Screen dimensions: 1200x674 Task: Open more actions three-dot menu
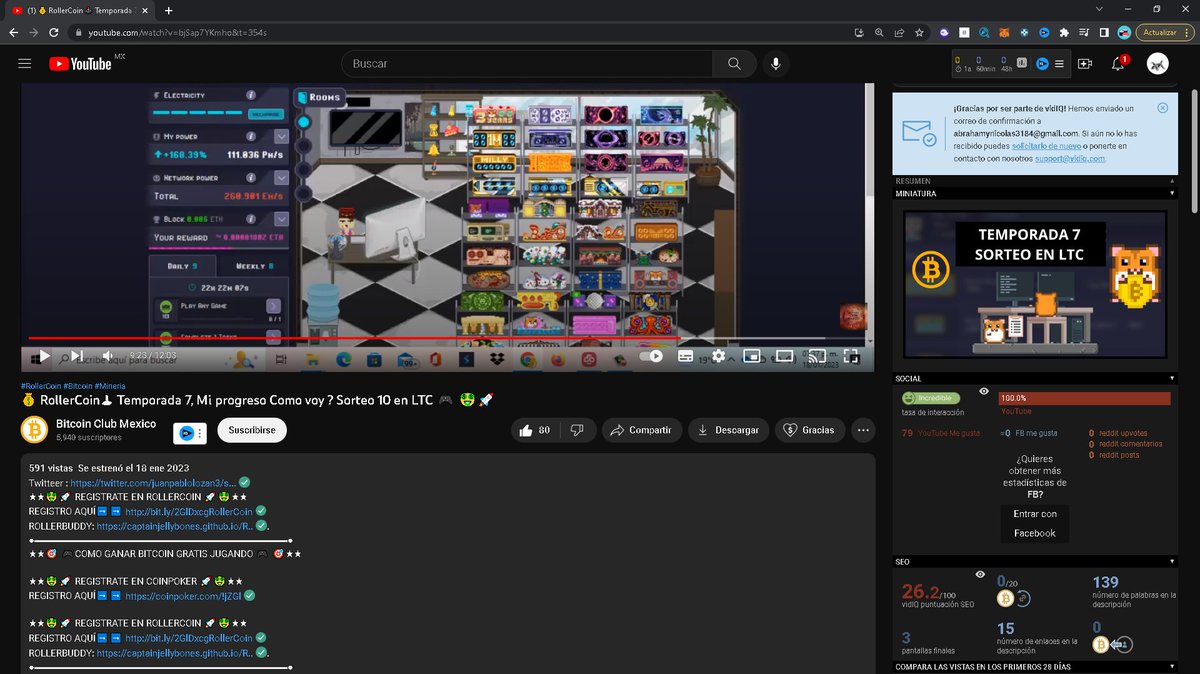(x=863, y=430)
